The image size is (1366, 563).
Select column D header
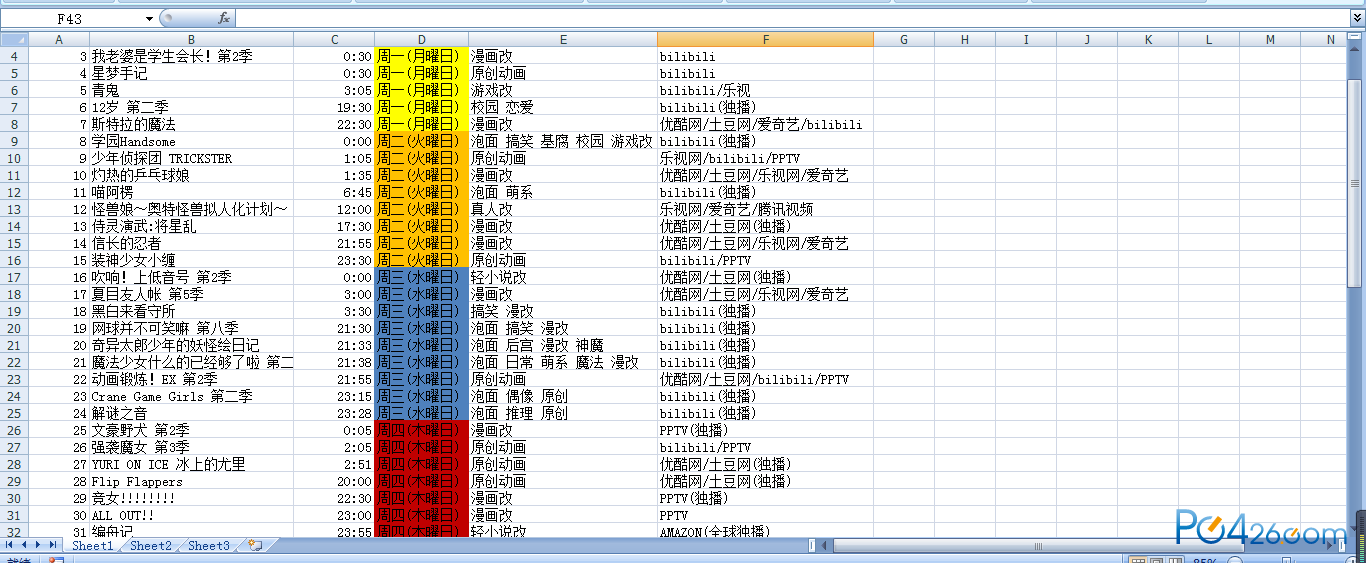421,39
